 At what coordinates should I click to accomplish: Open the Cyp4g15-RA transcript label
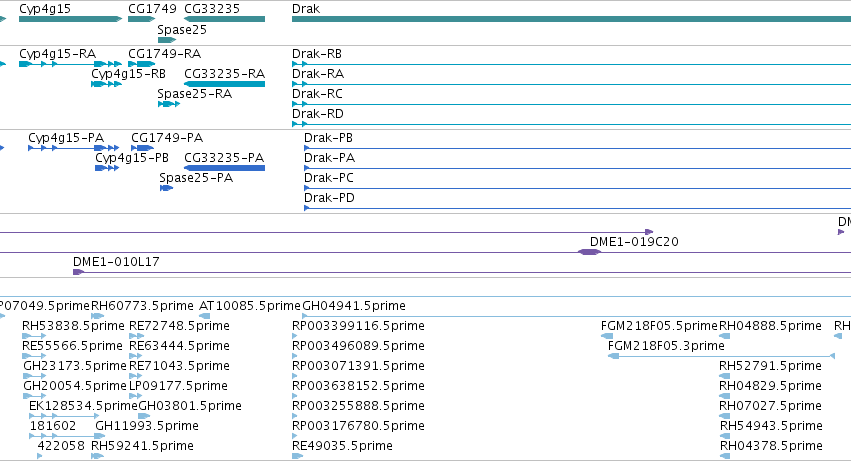pos(58,54)
